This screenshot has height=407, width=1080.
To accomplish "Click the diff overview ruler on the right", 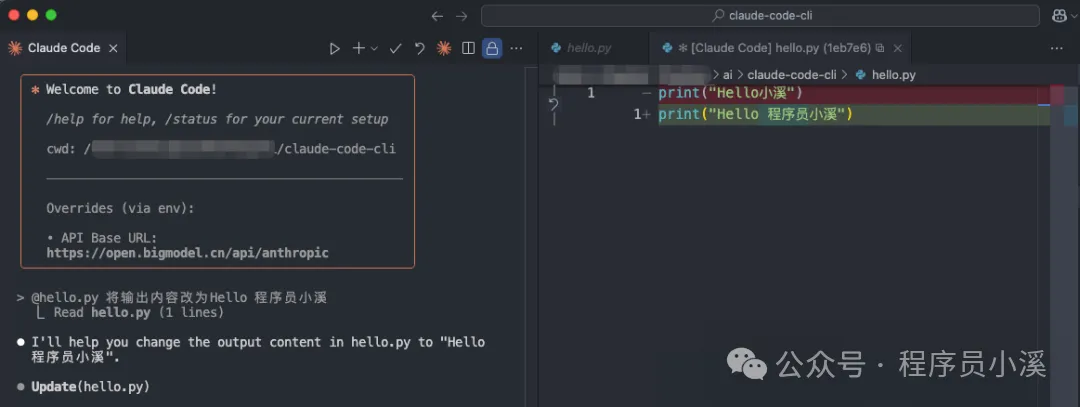I will (x=1064, y=244).
